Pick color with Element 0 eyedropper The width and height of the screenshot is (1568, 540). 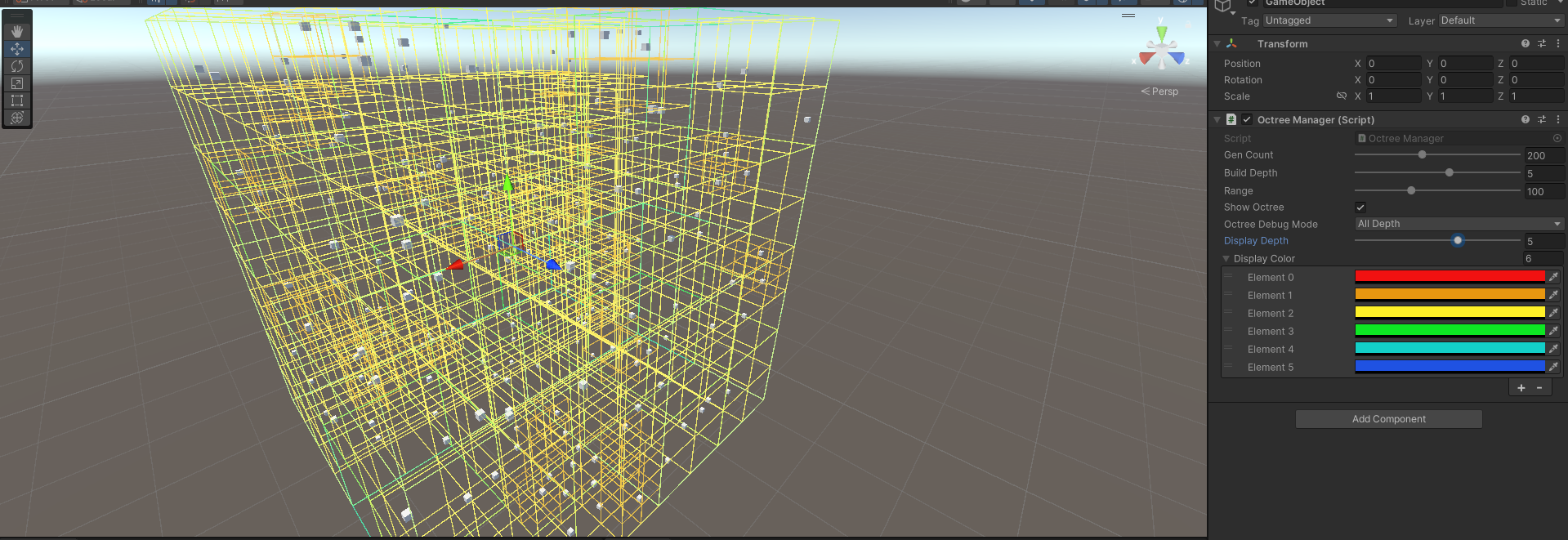[1553, 277]
